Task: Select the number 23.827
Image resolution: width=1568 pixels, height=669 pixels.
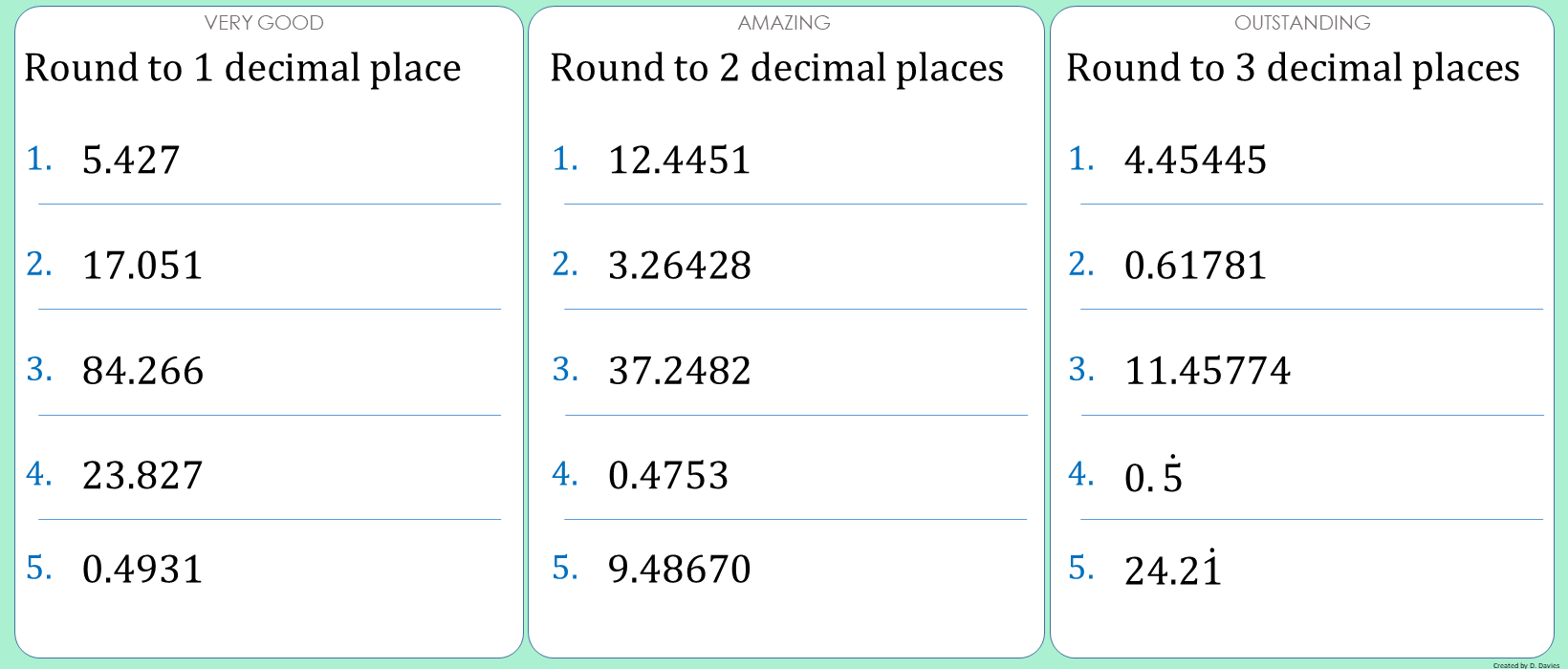Action: (x=142, y=476)
